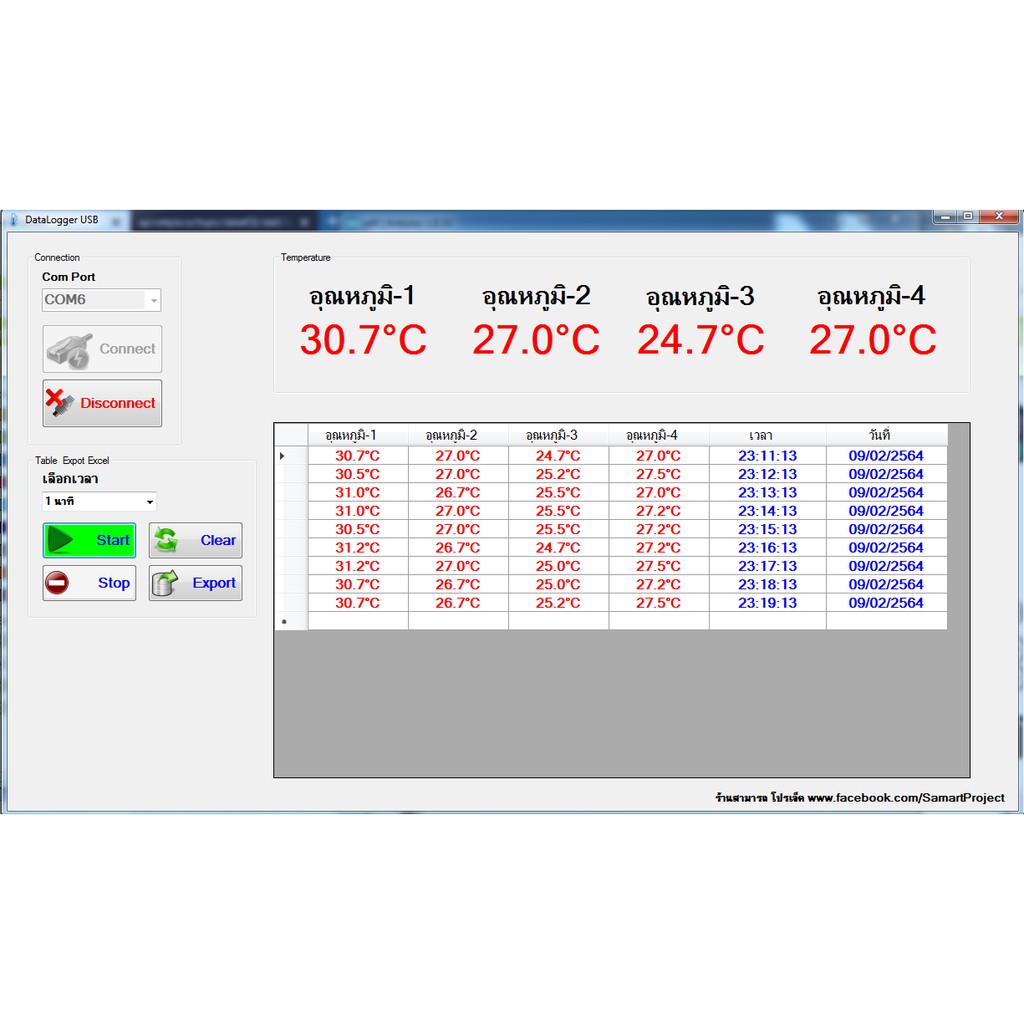The width and height of the screenshot is (1024, 1024).
Task: Open the COM6 port dropdown
Action: pos(153,300)
